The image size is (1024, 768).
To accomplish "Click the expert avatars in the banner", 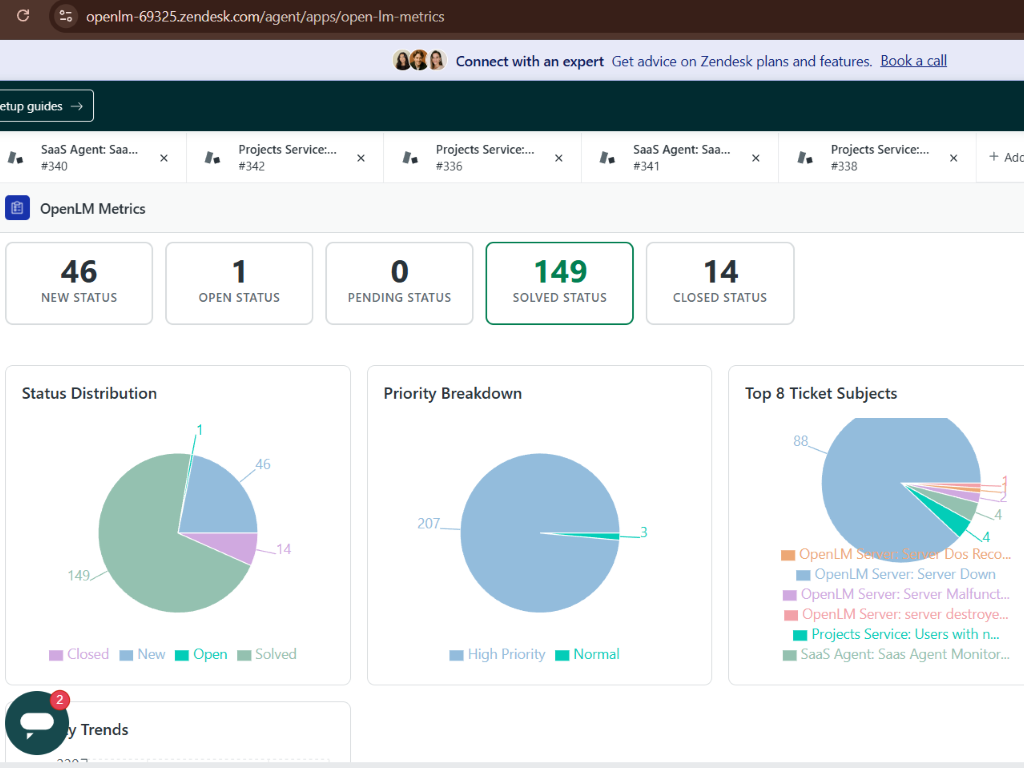I will point(419,60).
